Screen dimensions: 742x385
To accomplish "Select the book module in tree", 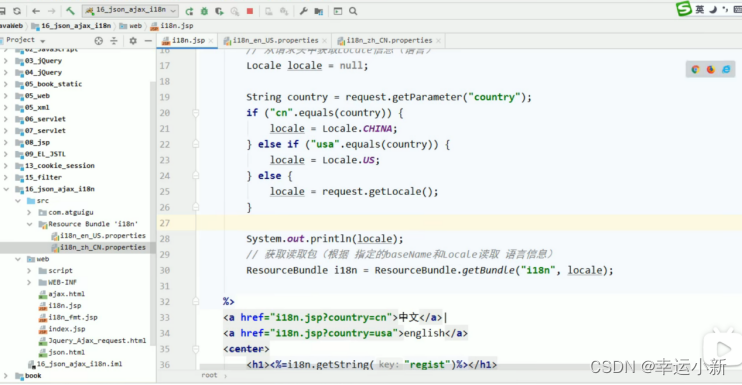I will click(x=28, y=376).
